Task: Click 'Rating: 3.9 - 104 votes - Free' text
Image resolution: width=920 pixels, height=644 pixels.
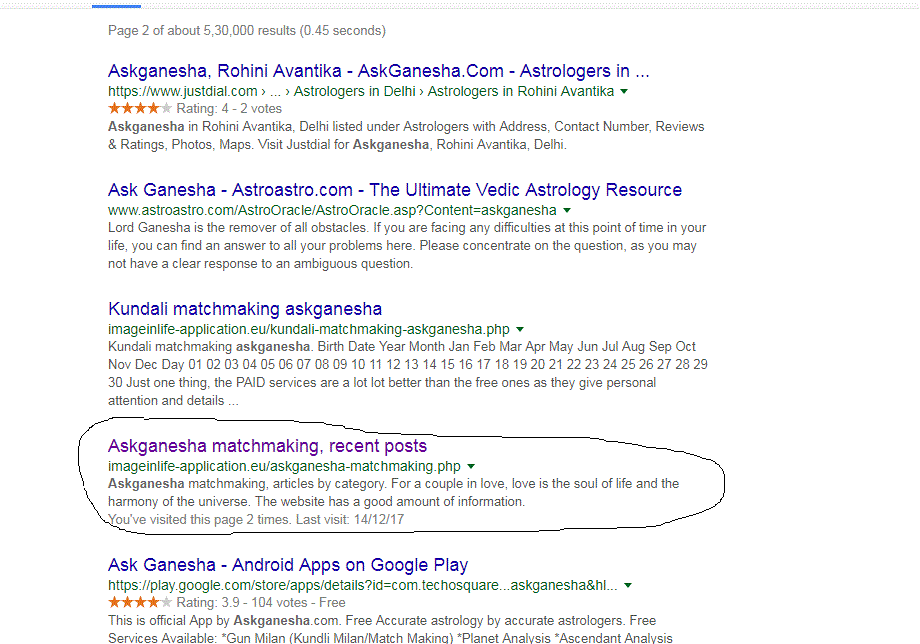Action: pos(261,602)
